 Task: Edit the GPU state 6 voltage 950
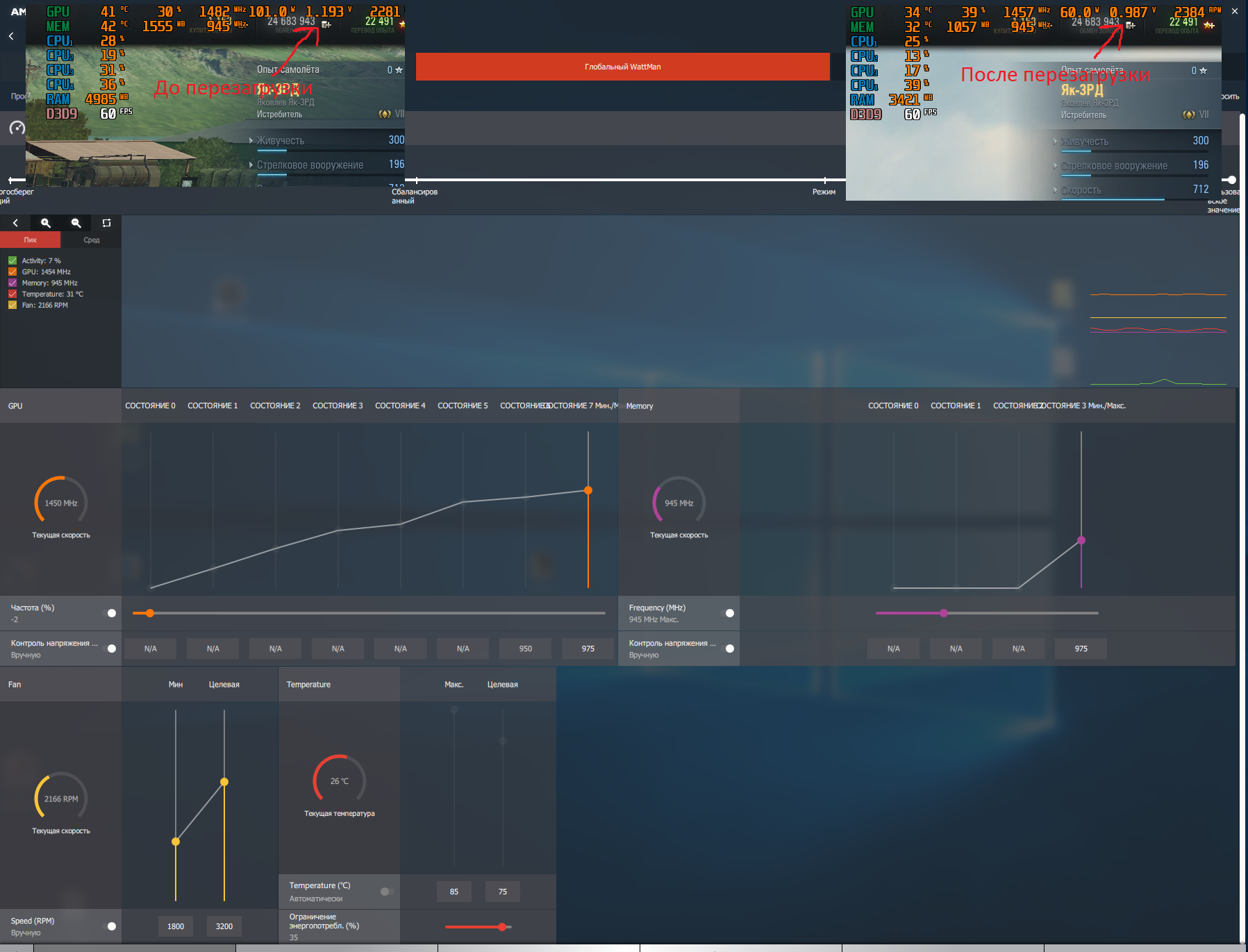coord(526,649)
